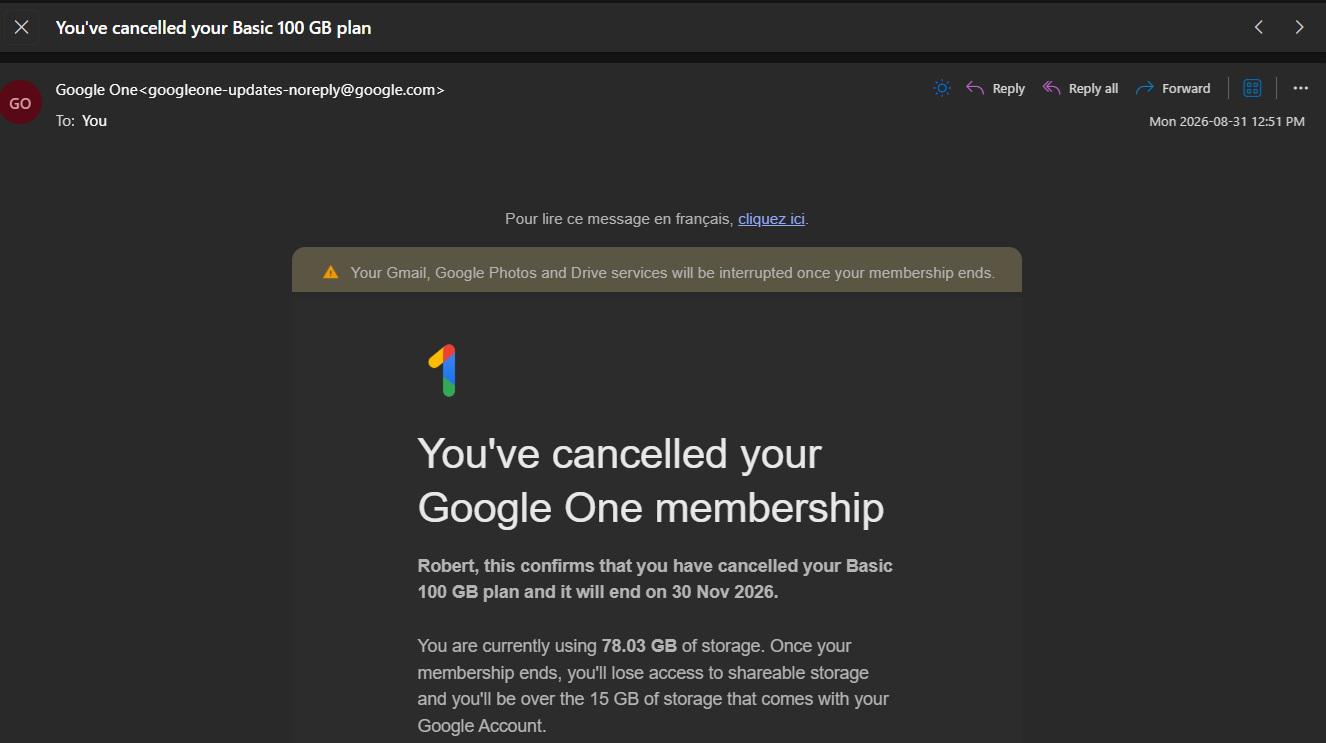Click the bold 78.03 GB storage figure
Image resolution: width=1326 pixels, height=743 pixels.
coord(639,646)
